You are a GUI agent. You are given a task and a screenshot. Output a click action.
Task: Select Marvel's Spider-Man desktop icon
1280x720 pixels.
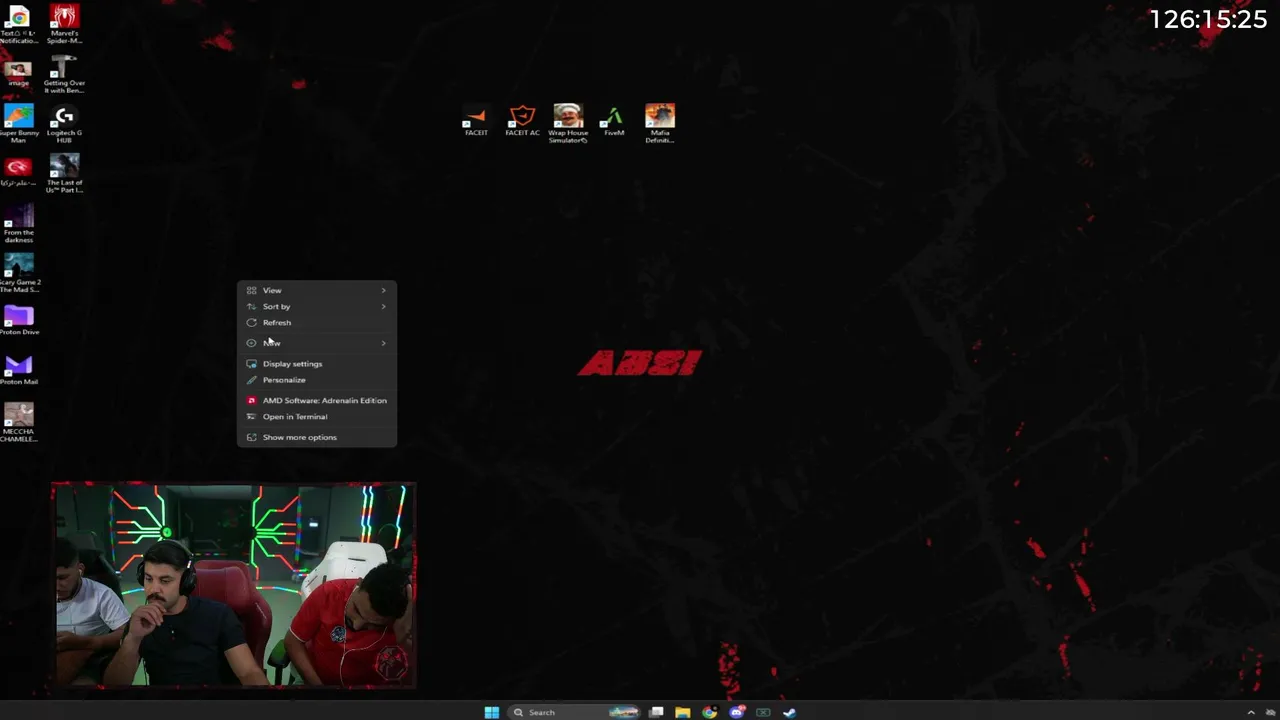pyautogui.click(x=64, y=25)
